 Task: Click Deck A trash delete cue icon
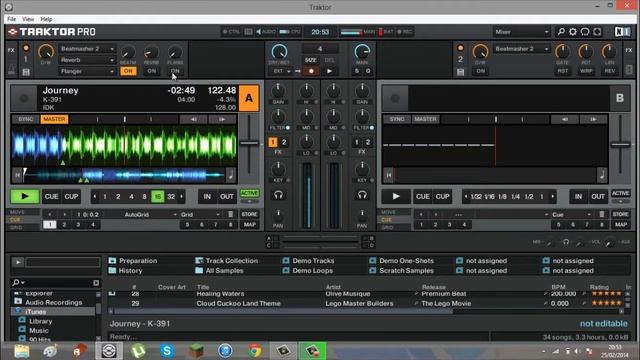231,214
